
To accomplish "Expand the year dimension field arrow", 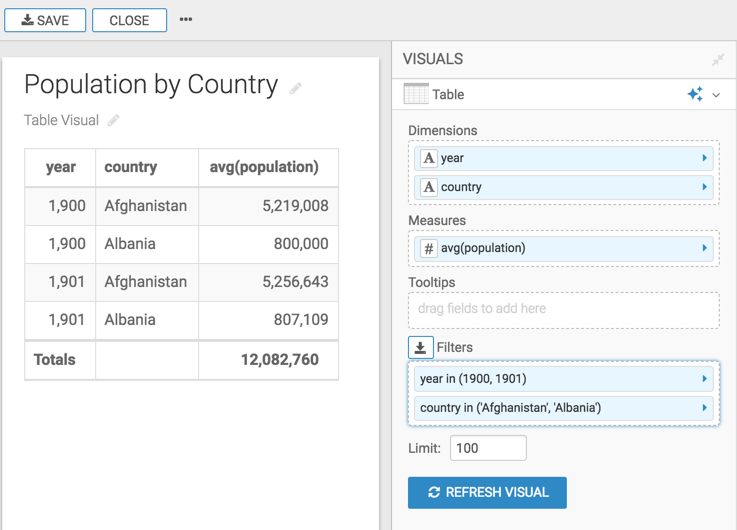I will click(x=704, y=158).
